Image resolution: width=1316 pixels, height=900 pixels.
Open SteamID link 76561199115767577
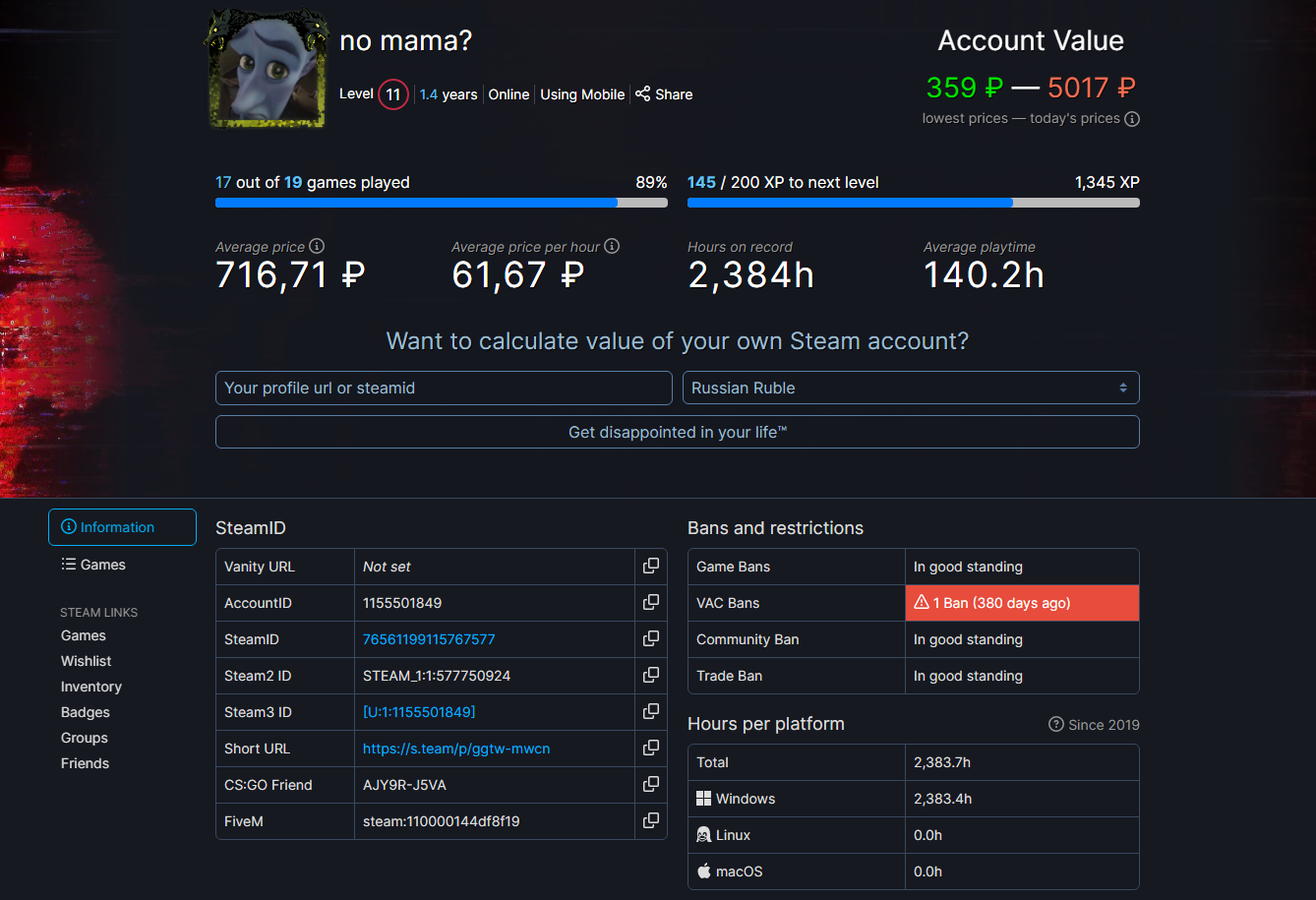coord(429,639)
